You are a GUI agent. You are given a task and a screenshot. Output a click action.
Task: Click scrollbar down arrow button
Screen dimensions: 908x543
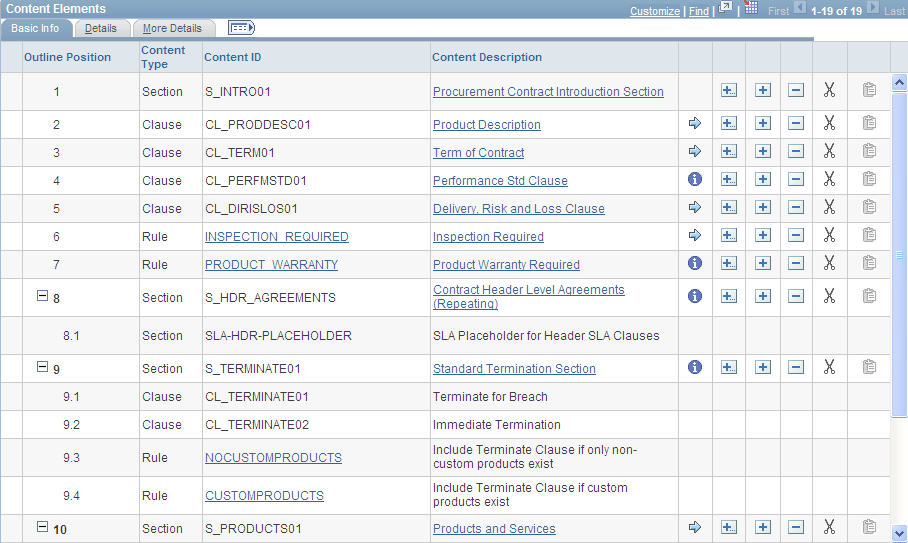[x=899, y=533]
